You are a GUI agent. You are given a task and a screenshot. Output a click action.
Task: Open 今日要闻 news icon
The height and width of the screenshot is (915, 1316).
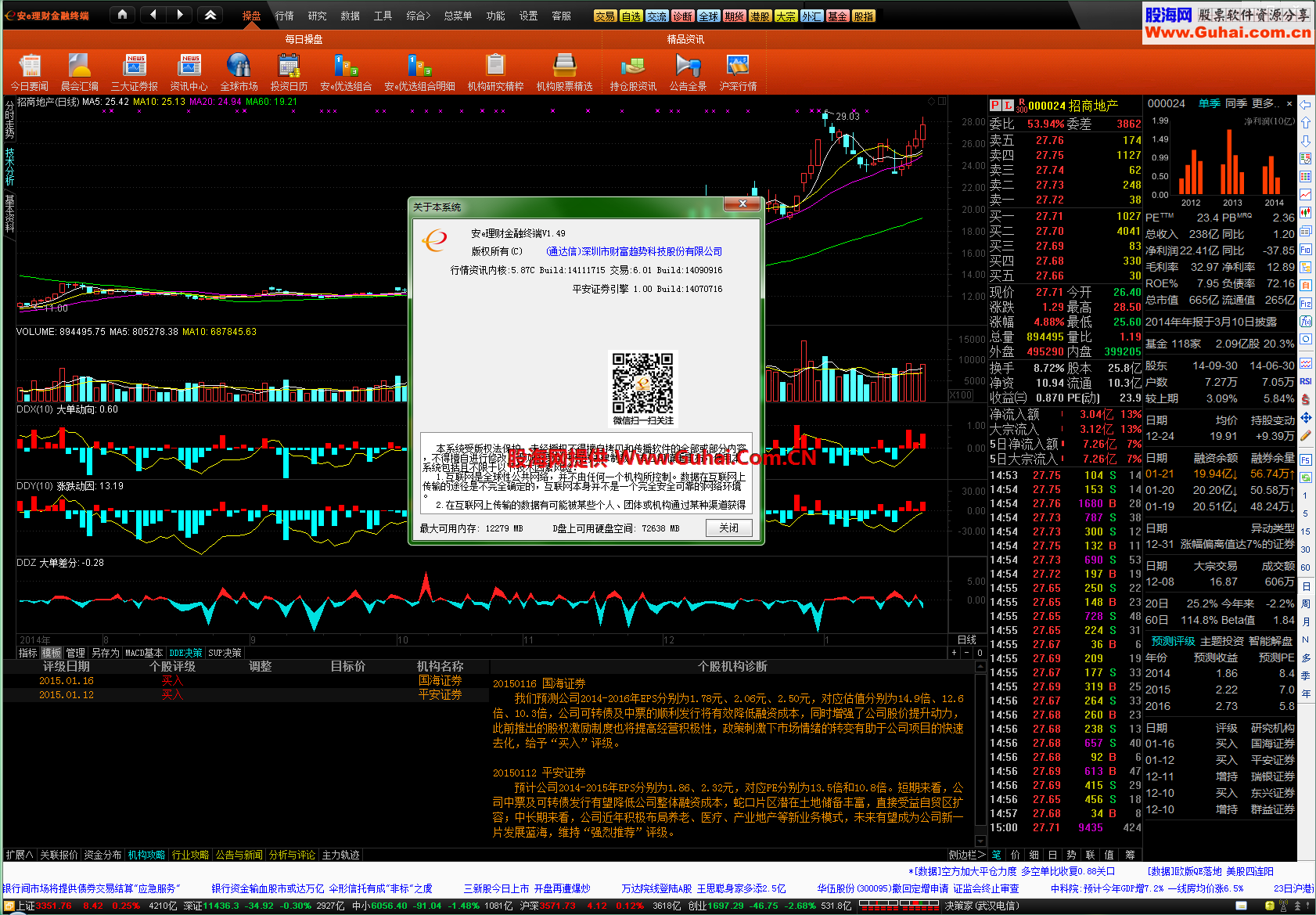29,72
